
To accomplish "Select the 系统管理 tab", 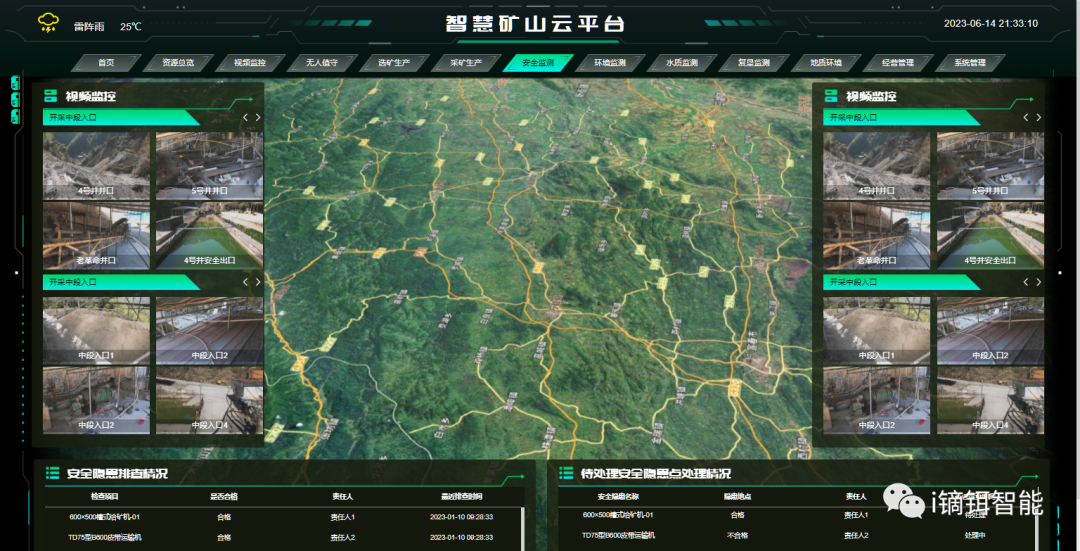I will (969, 63).
